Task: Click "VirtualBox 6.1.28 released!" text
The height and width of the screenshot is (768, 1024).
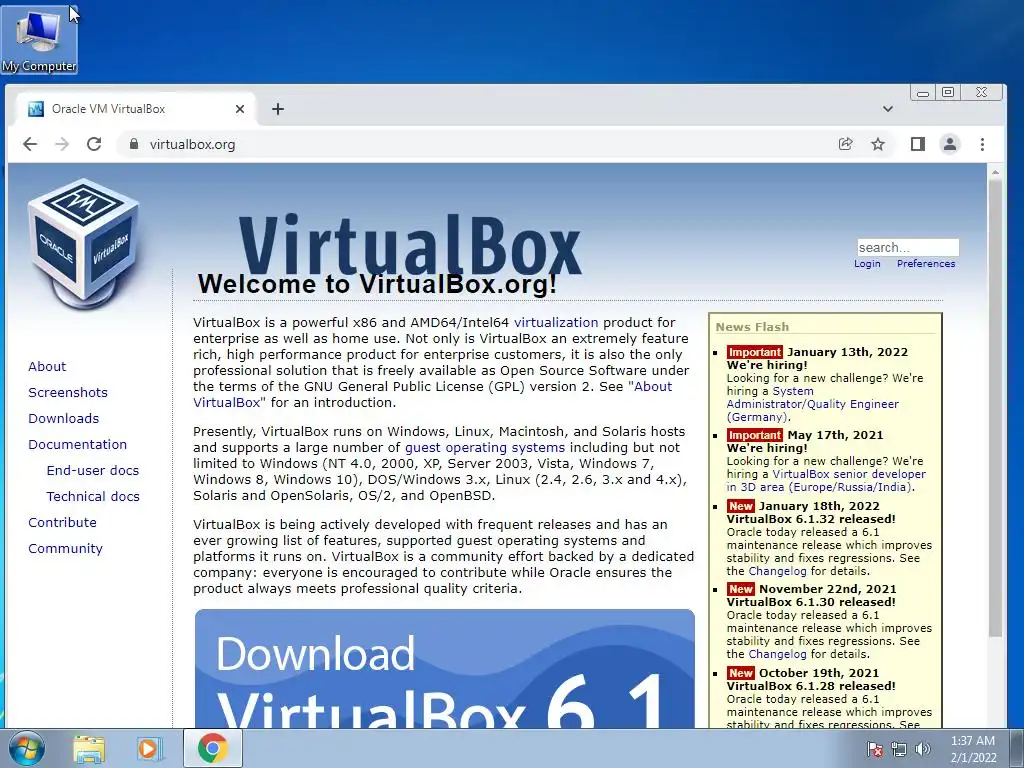Action: pos(811,686)
